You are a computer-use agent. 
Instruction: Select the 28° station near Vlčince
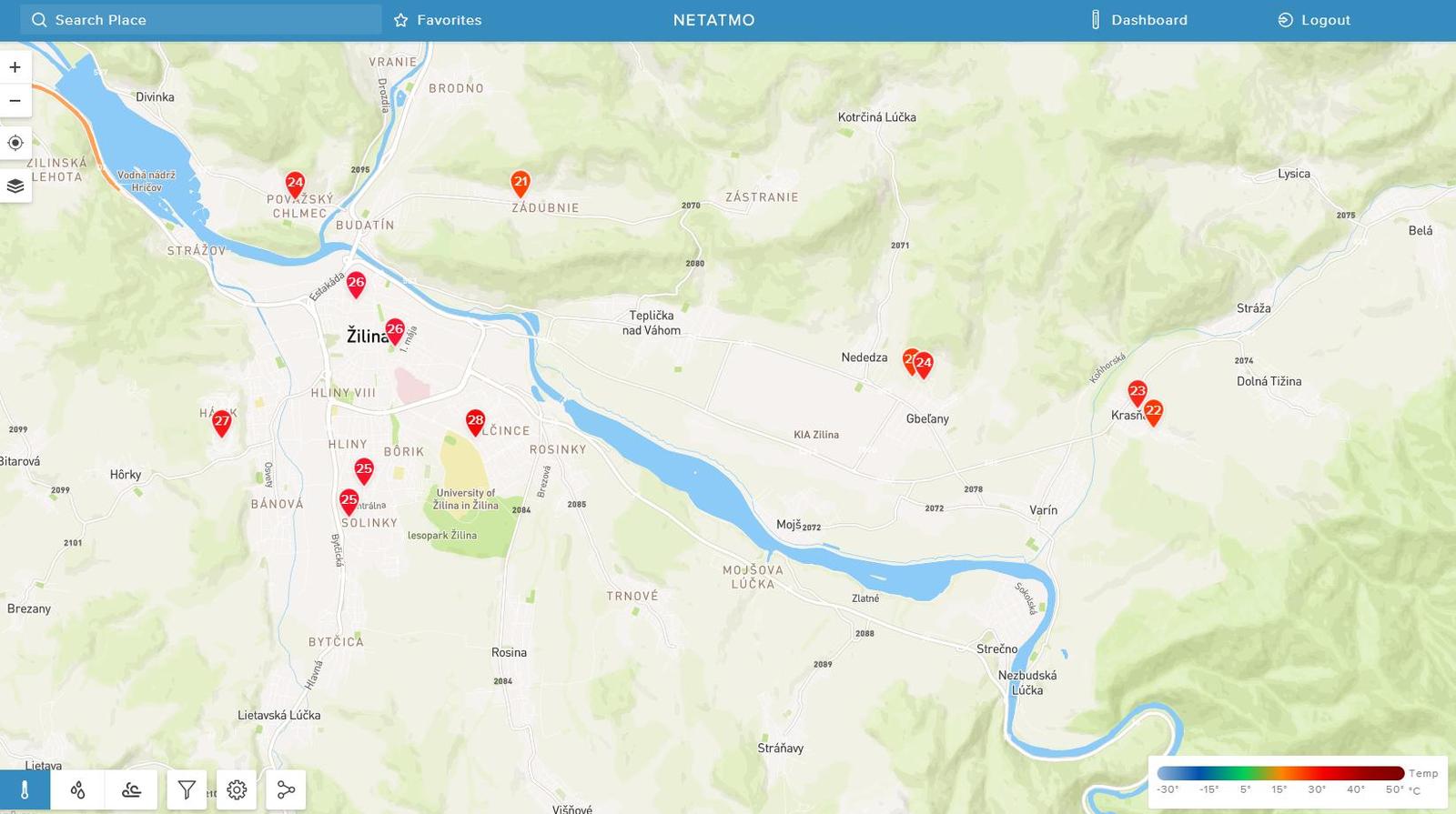tap(475, 421)
